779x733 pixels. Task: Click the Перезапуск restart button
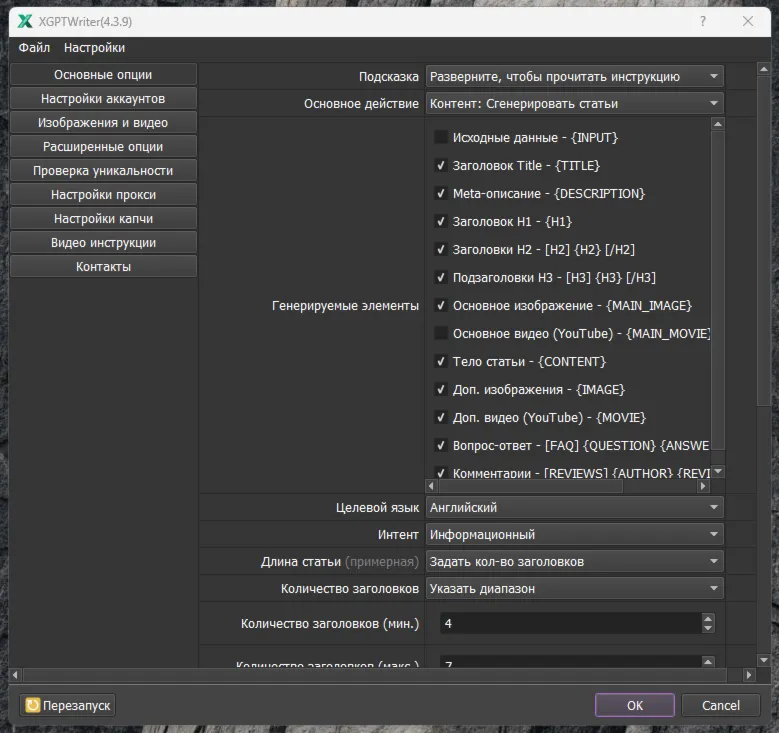(68, 705)
